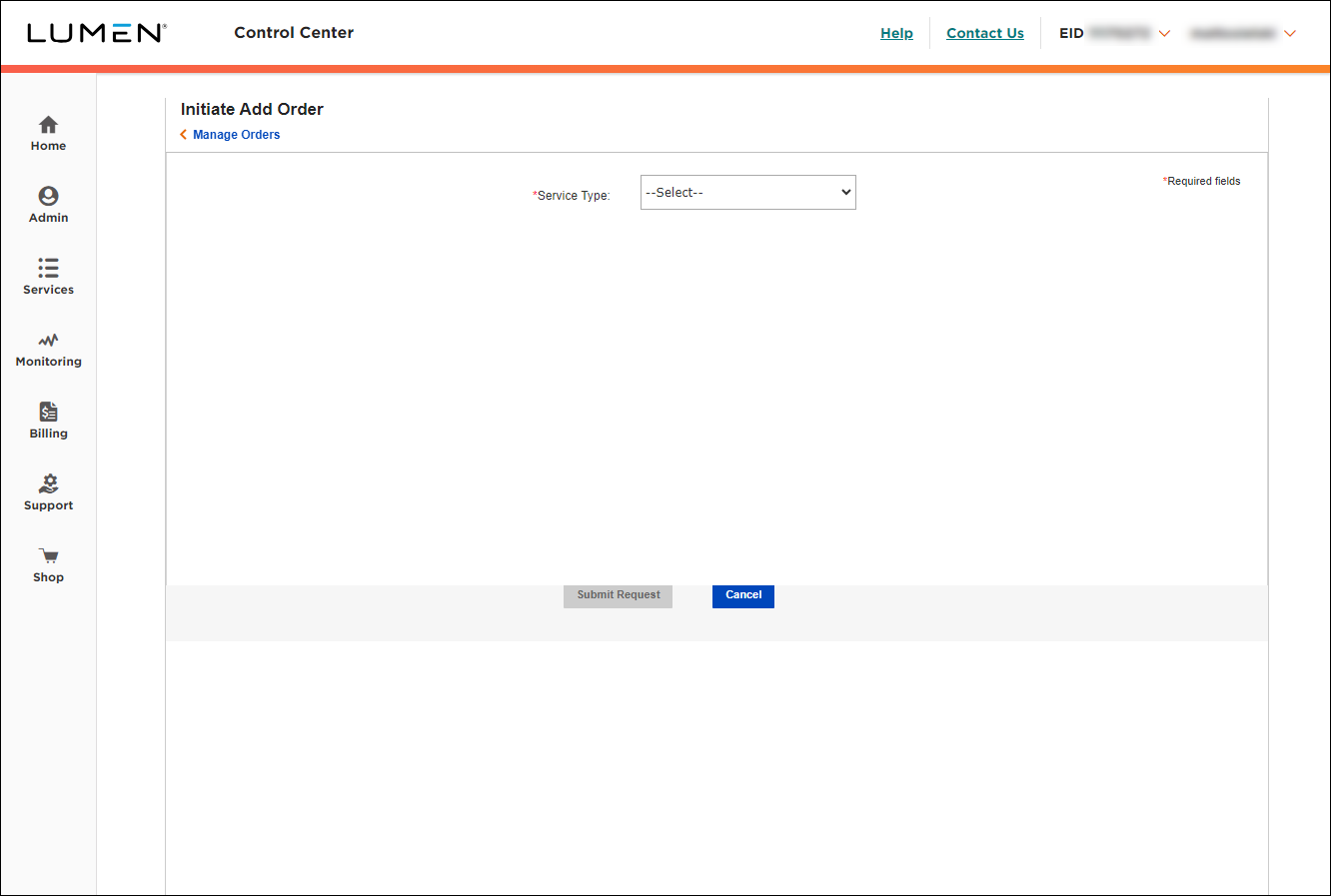Click the Submit Request button
The height and width of the screenshot is (896, 1331).
pos(619,595)
